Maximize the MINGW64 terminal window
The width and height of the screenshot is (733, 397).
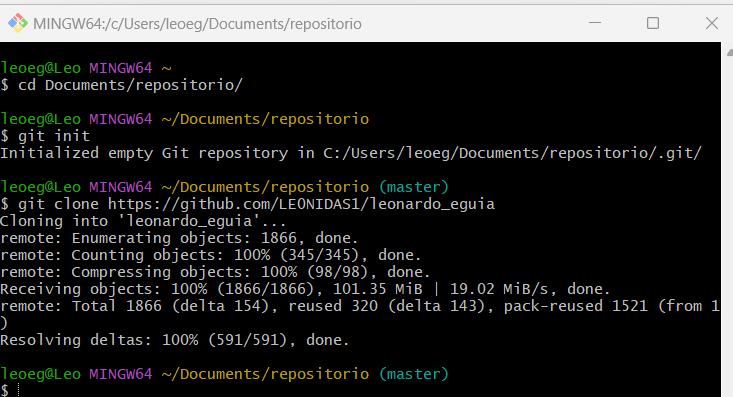click(653, 23)
